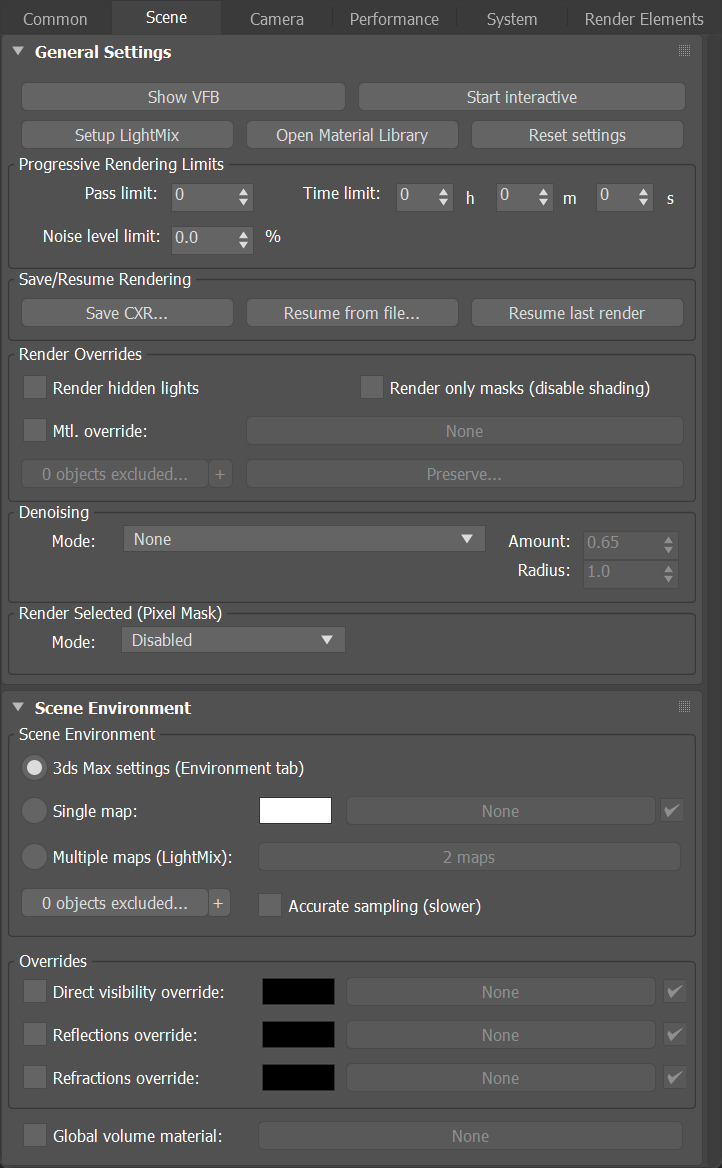Click the Refractions override None map slot
This screenshot has height=1168, width=722.
(x=500, y=1077)
